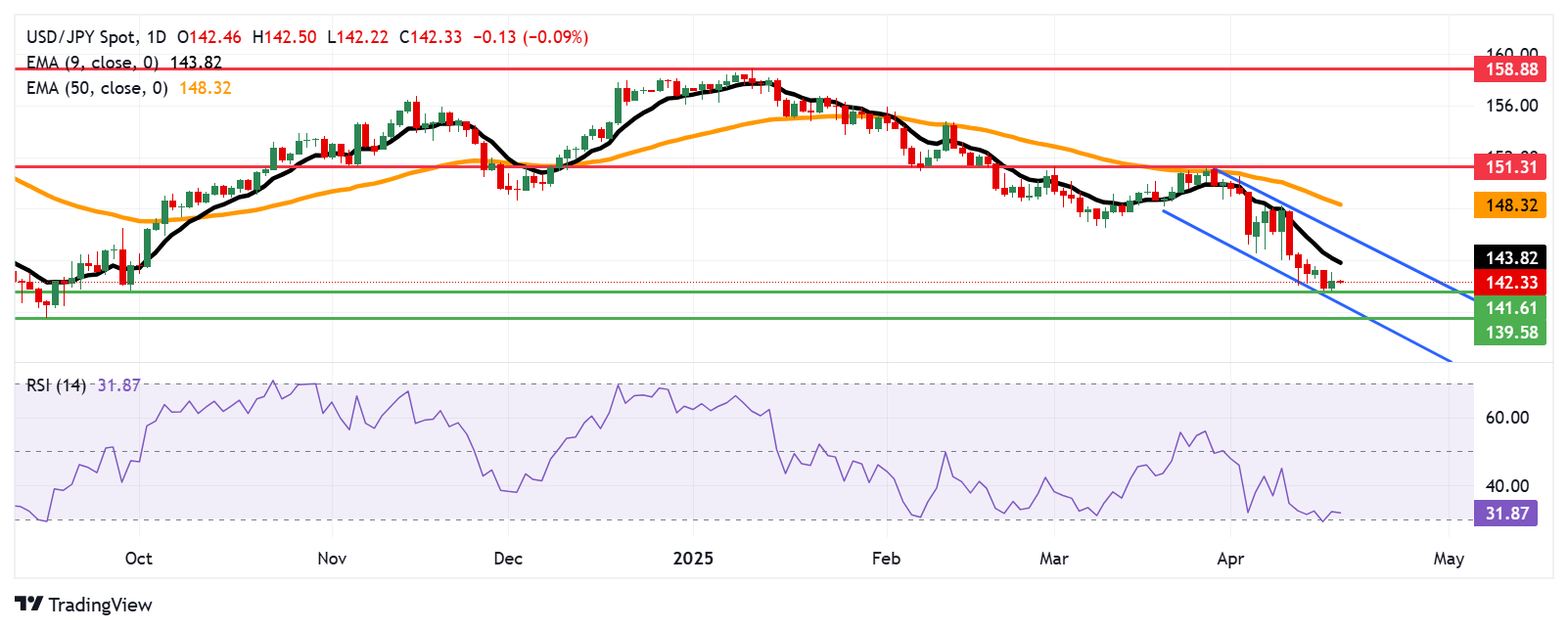The image size is (1568, 630).
Task: Click the black 143.82 EMA price label
Action: coord(1510,258)
